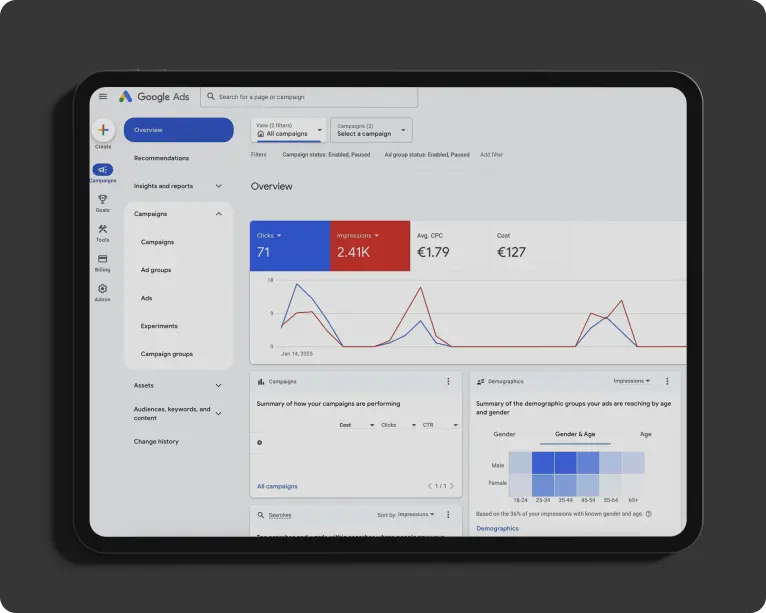Click the Demographics card people icon

click(480, 381)
